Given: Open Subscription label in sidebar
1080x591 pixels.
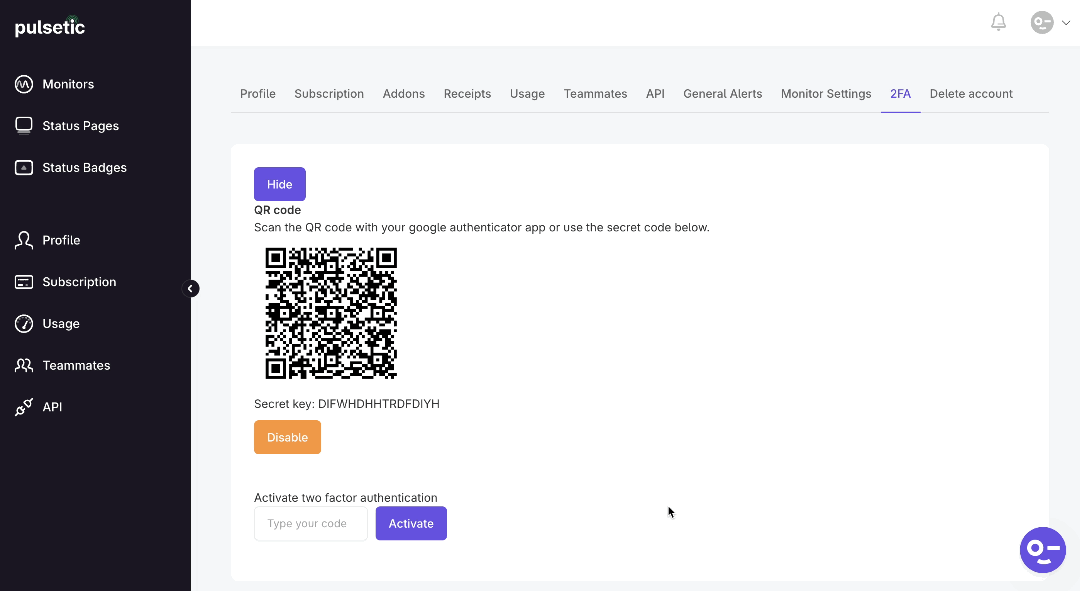Looking at the screenshot, I should (x=79, y=282).
